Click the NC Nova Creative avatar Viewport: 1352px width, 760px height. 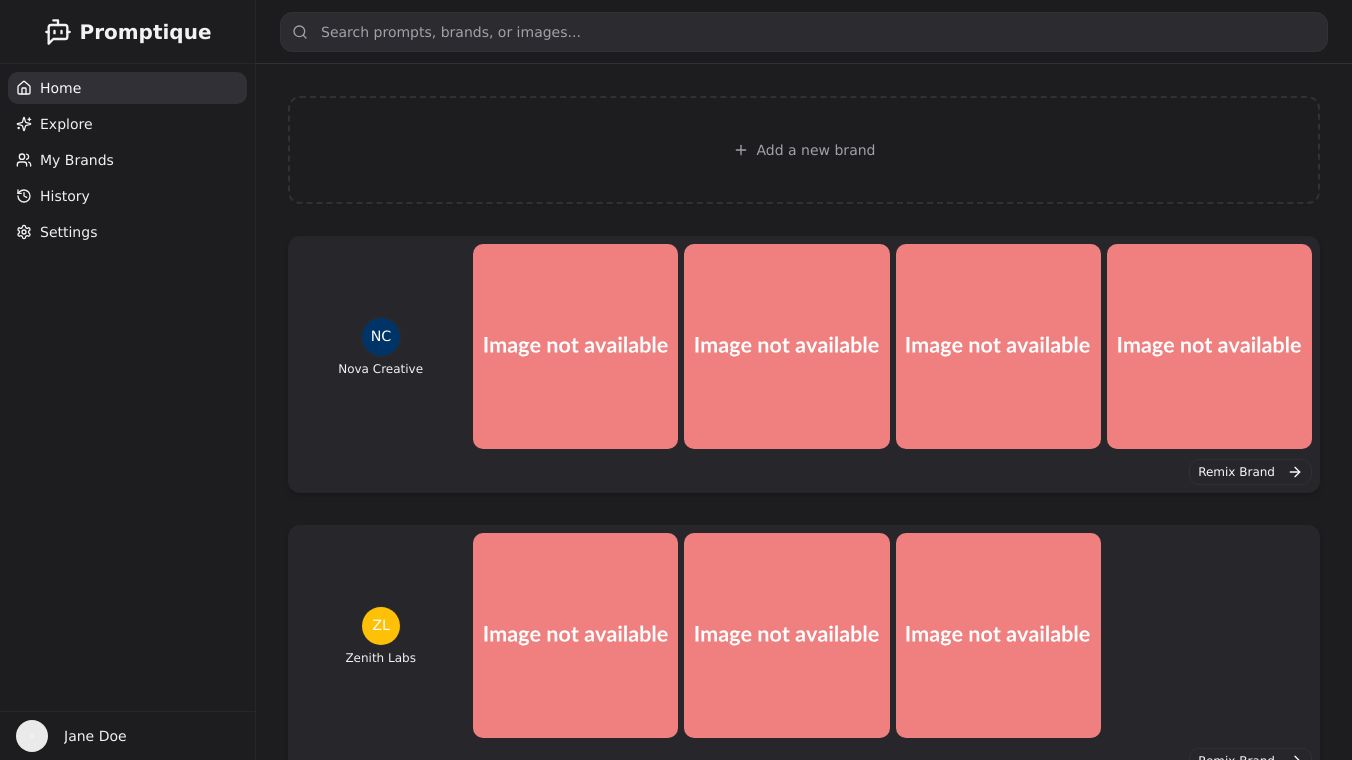pos(381,337)
